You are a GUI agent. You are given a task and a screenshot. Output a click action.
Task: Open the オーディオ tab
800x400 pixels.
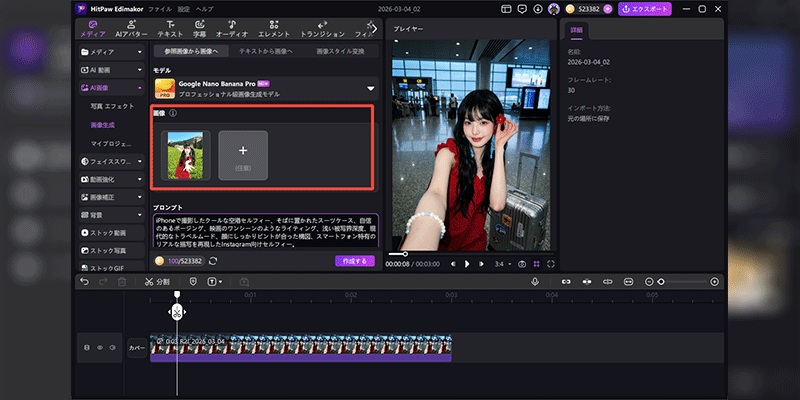(232, 29)
